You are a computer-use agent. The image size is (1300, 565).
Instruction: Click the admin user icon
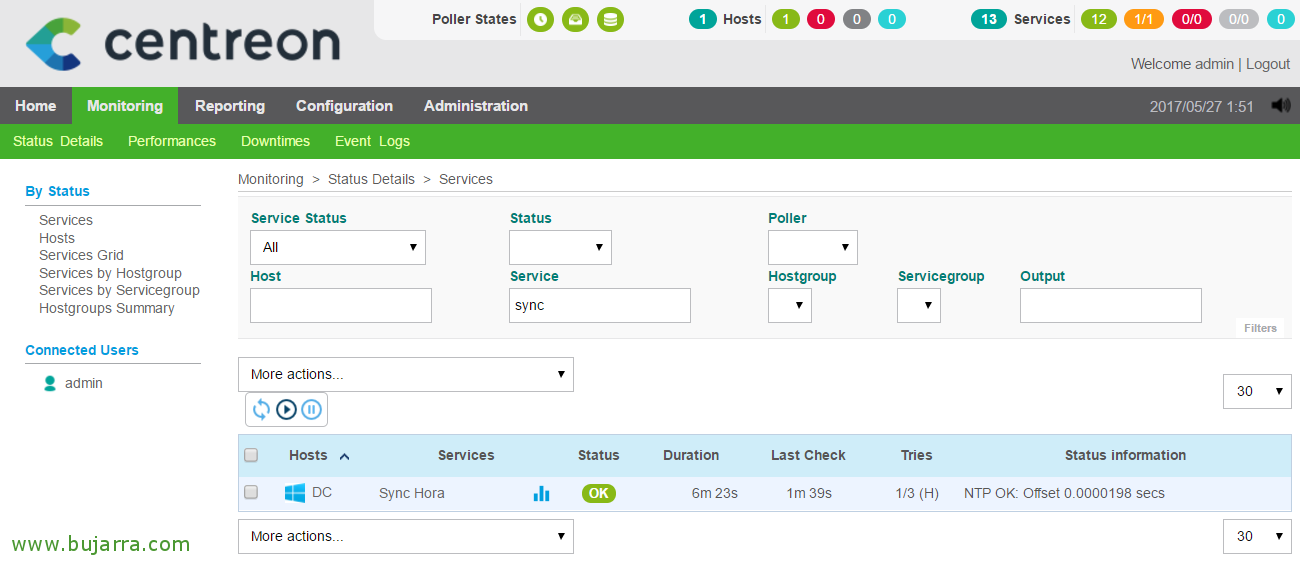coord(50,383)
